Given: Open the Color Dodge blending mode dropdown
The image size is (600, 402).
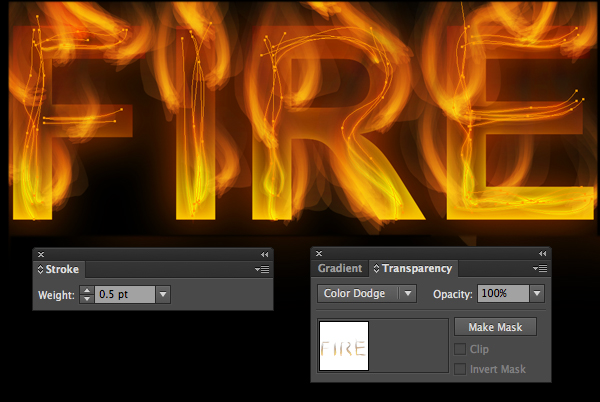Looking at the screenshot, I should tap(367, 293).
